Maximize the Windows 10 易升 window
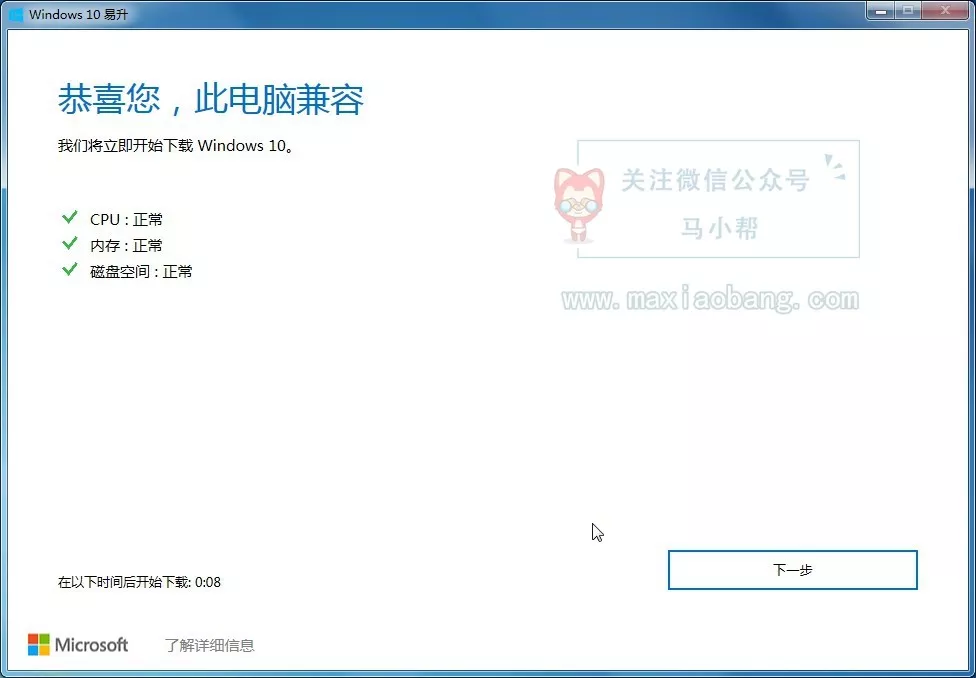Image resolution: width=976 pixels, height=678 pixels. (909, 10)
